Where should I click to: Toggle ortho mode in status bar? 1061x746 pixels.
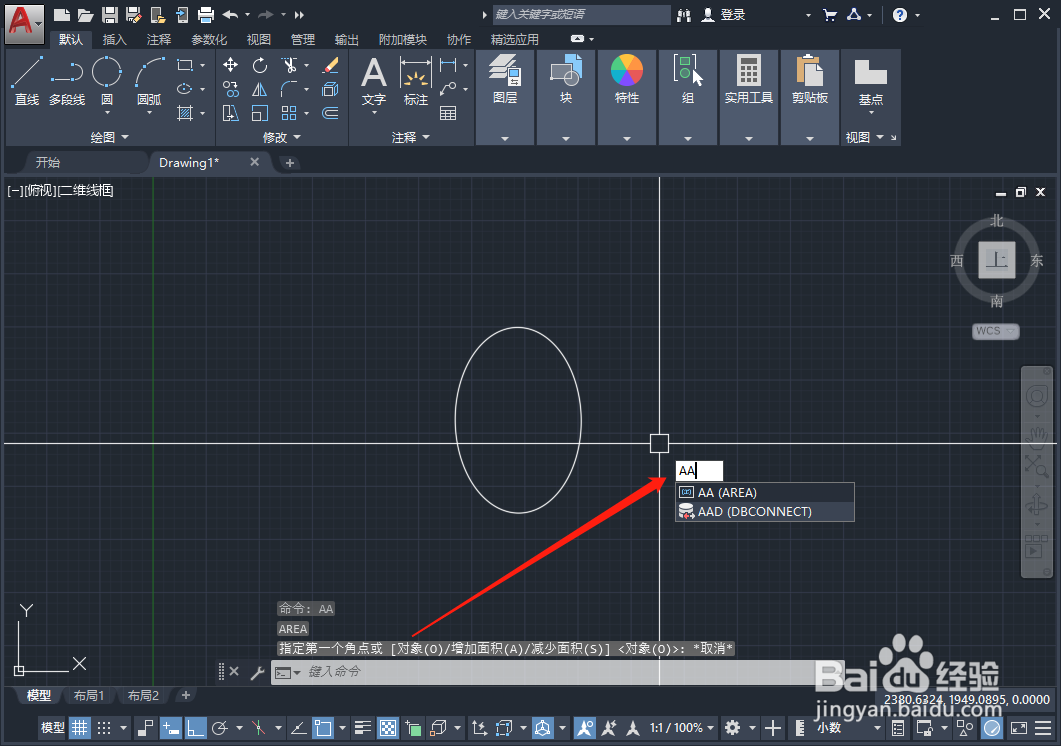pyautogui.click(x=195, y=728)
